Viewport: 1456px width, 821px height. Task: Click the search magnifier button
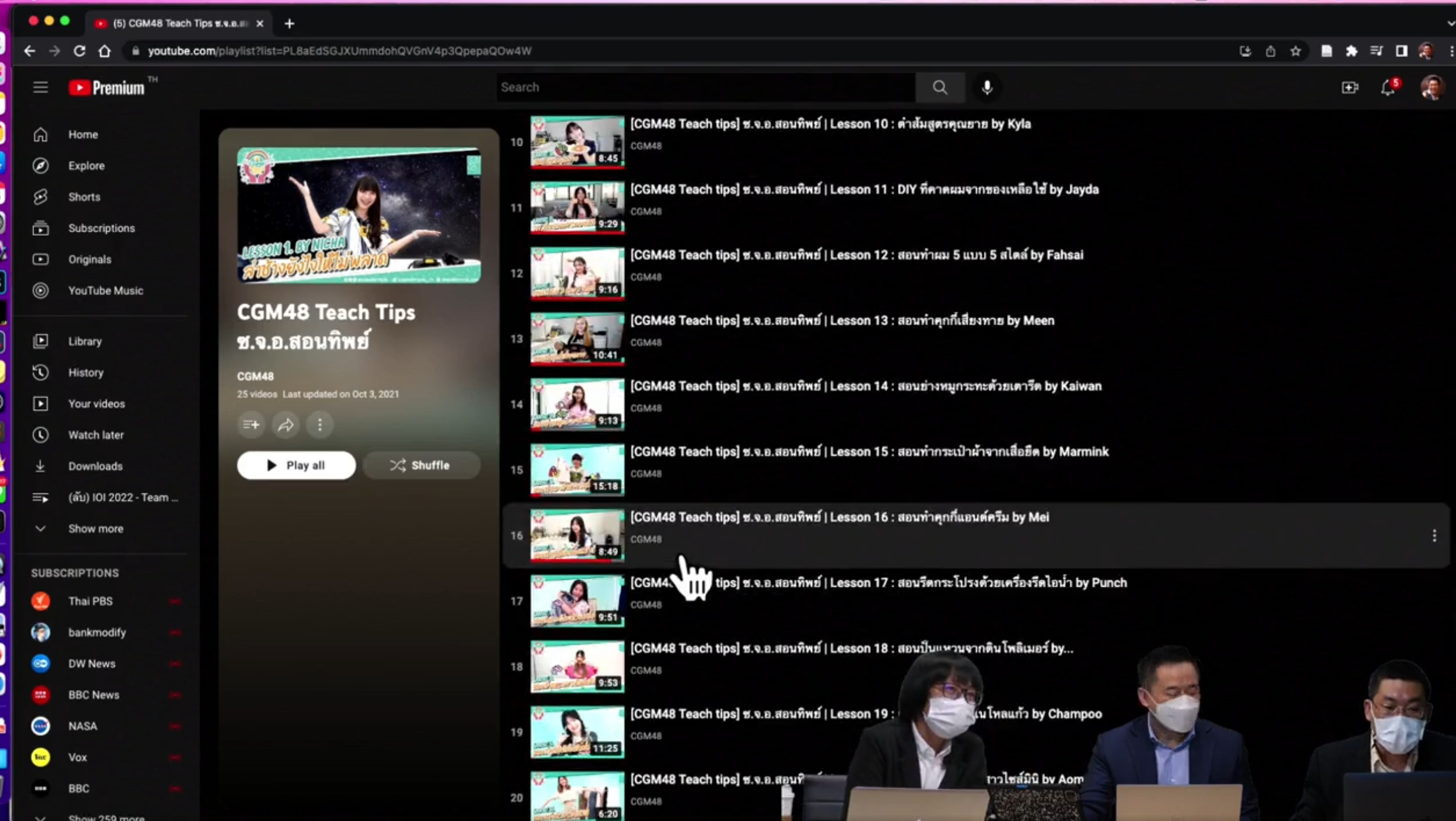940,87
